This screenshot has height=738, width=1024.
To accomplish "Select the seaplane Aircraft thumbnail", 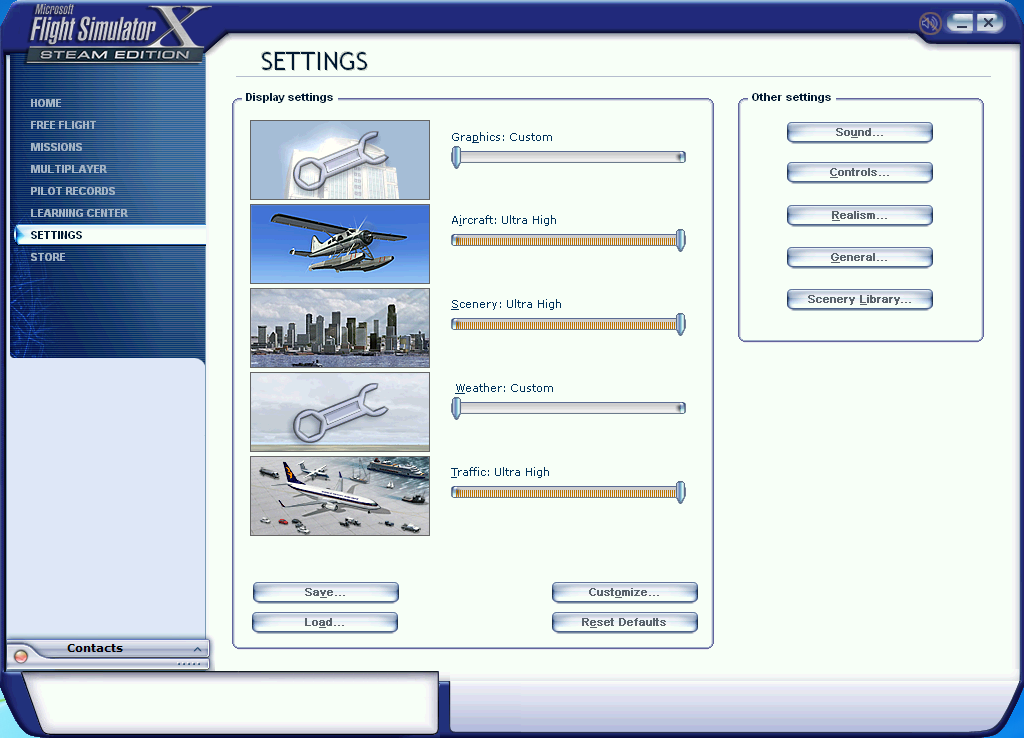I will coord(339,243).
